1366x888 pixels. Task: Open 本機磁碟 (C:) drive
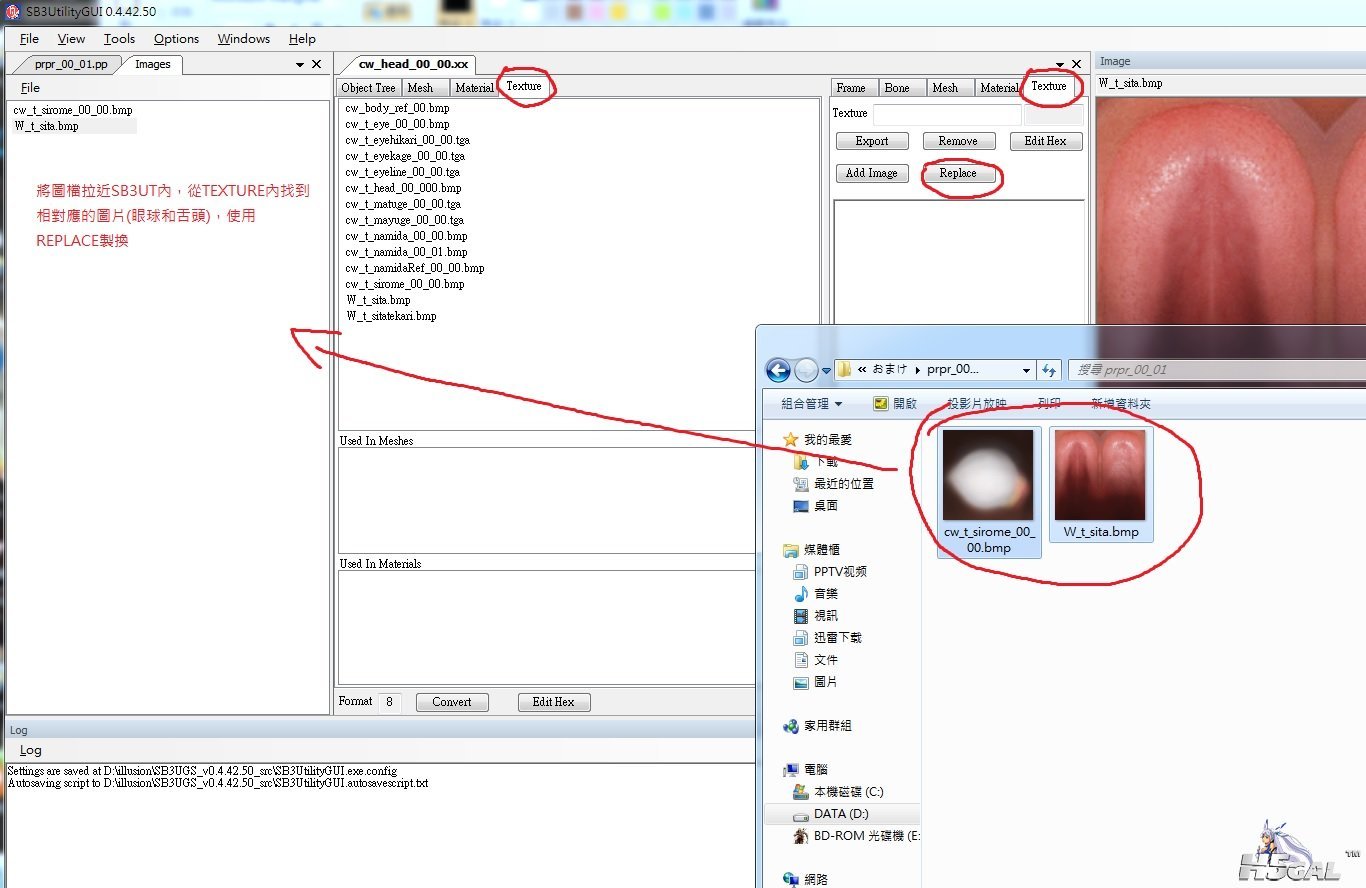tap(849, 792)
